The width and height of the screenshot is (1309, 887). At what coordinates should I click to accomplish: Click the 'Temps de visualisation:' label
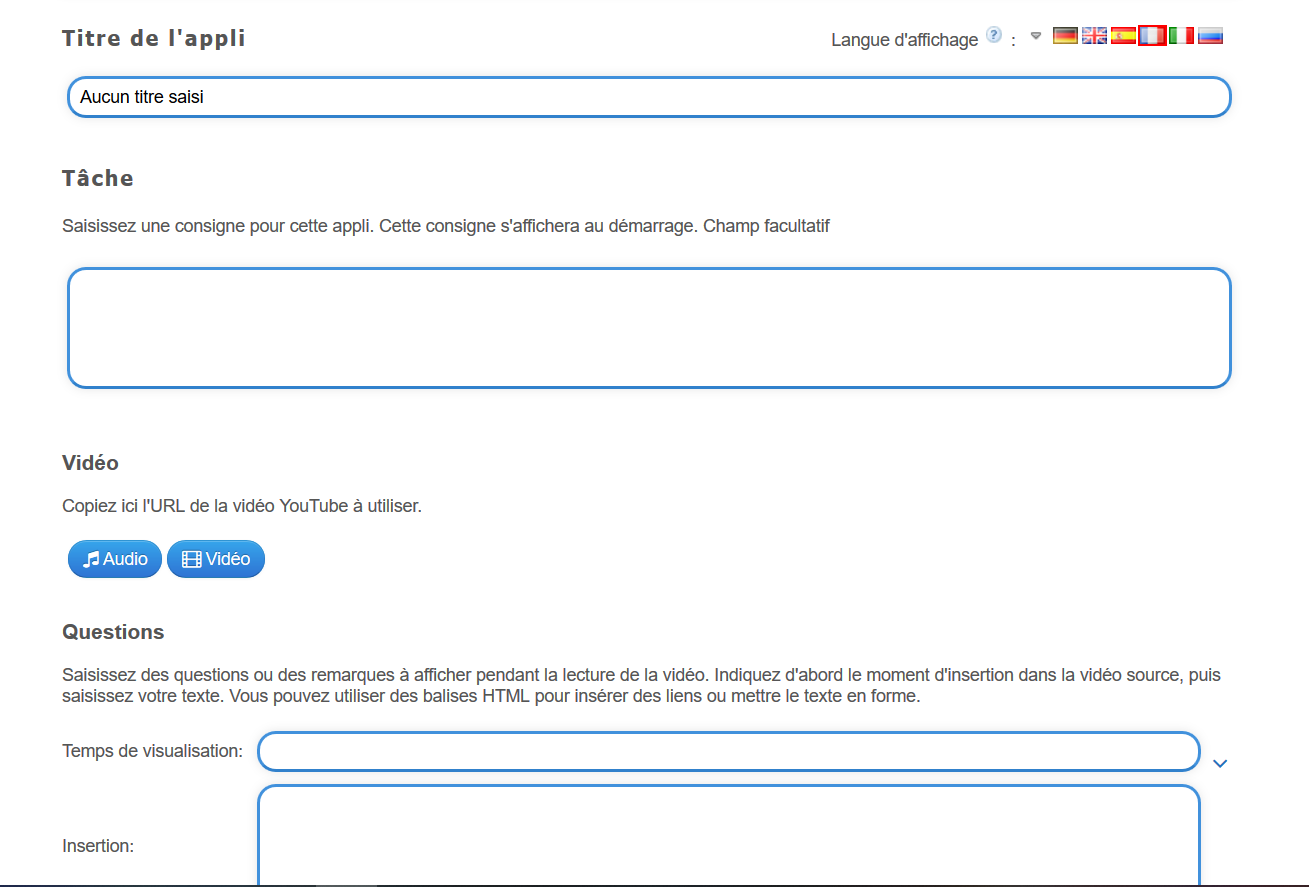click(x=152, y=750)
